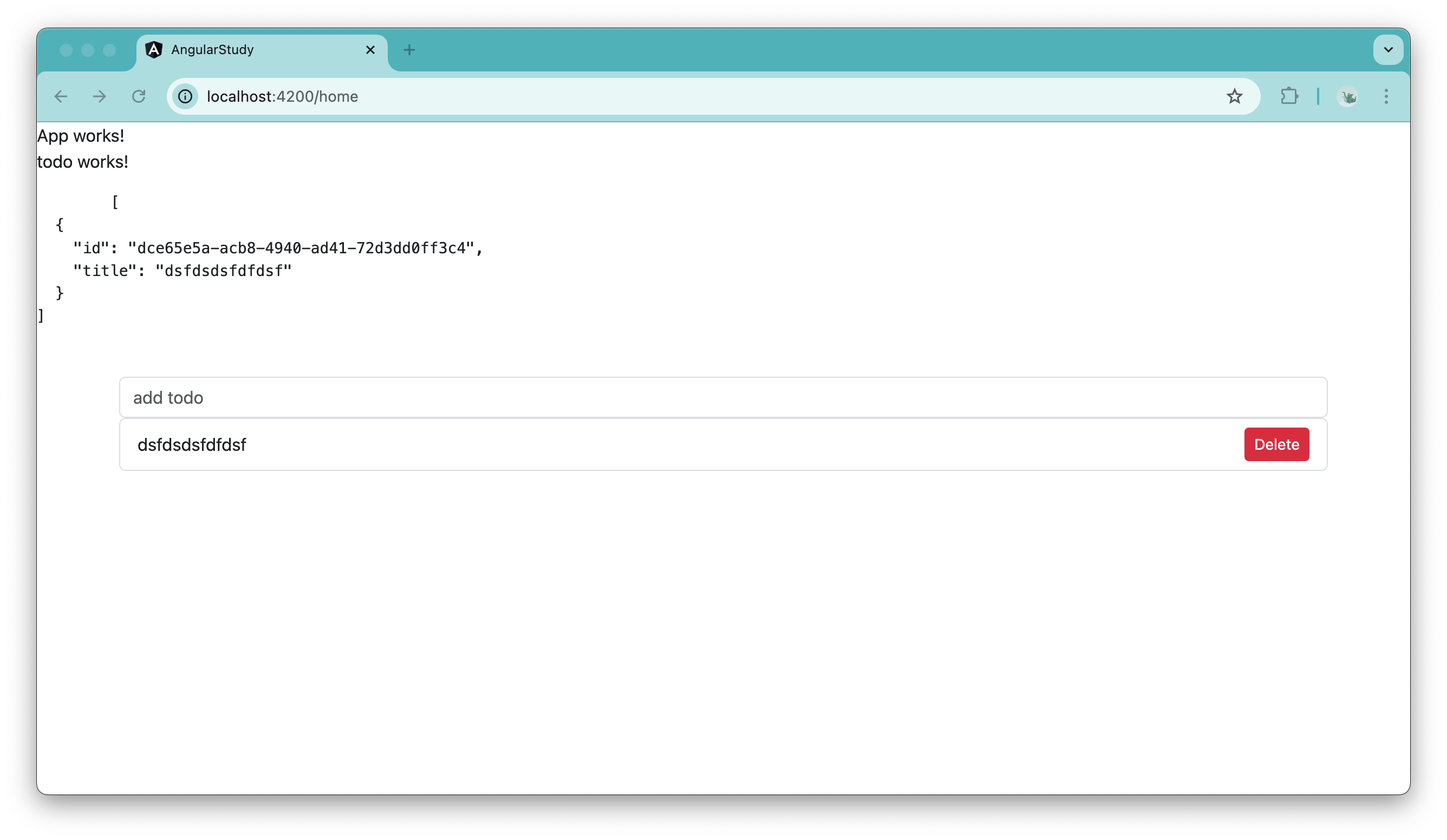Open the site information view
This screenshot has width=1447, height=840.
coord(184,96)
